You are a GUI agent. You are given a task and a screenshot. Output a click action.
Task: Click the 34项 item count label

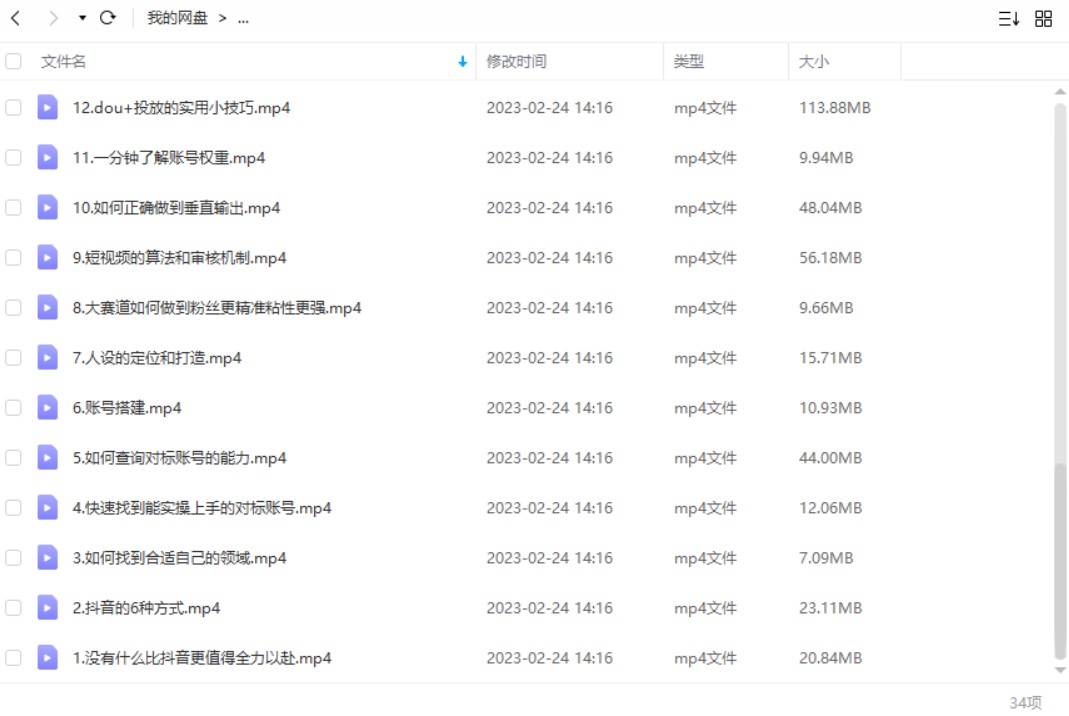1025,702
